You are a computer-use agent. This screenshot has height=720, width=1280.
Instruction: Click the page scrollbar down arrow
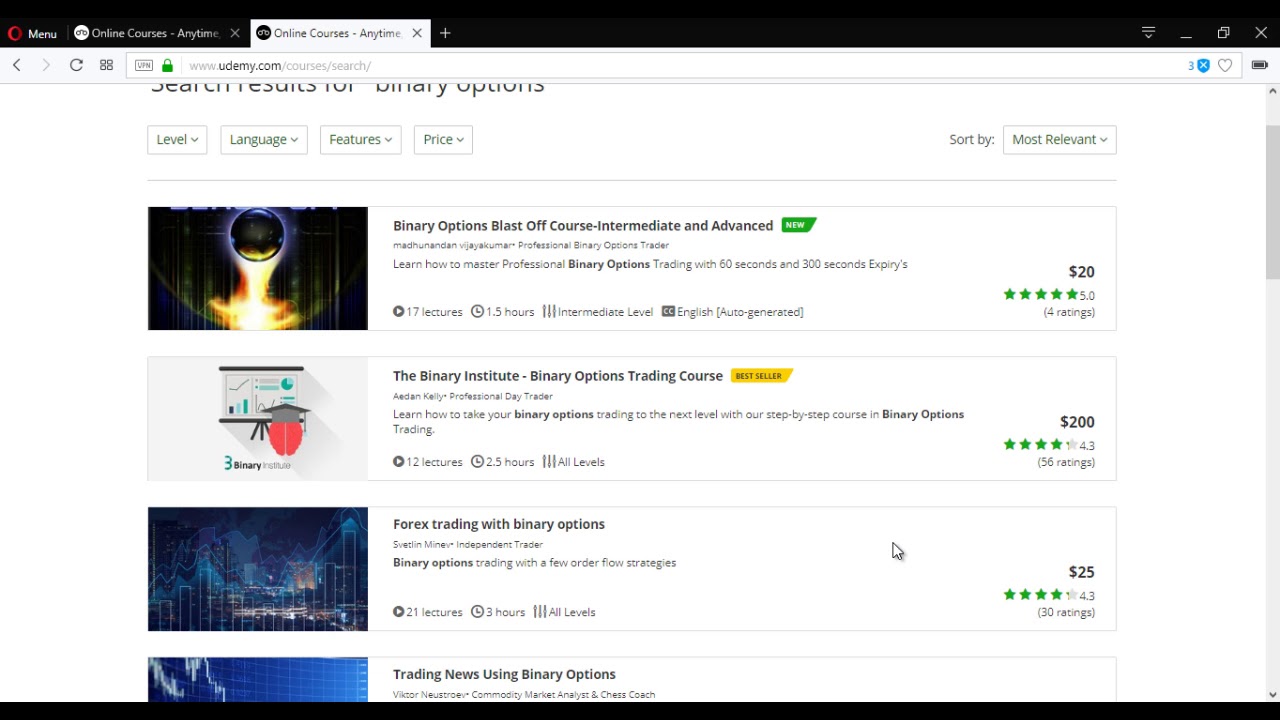point(1272,695)
